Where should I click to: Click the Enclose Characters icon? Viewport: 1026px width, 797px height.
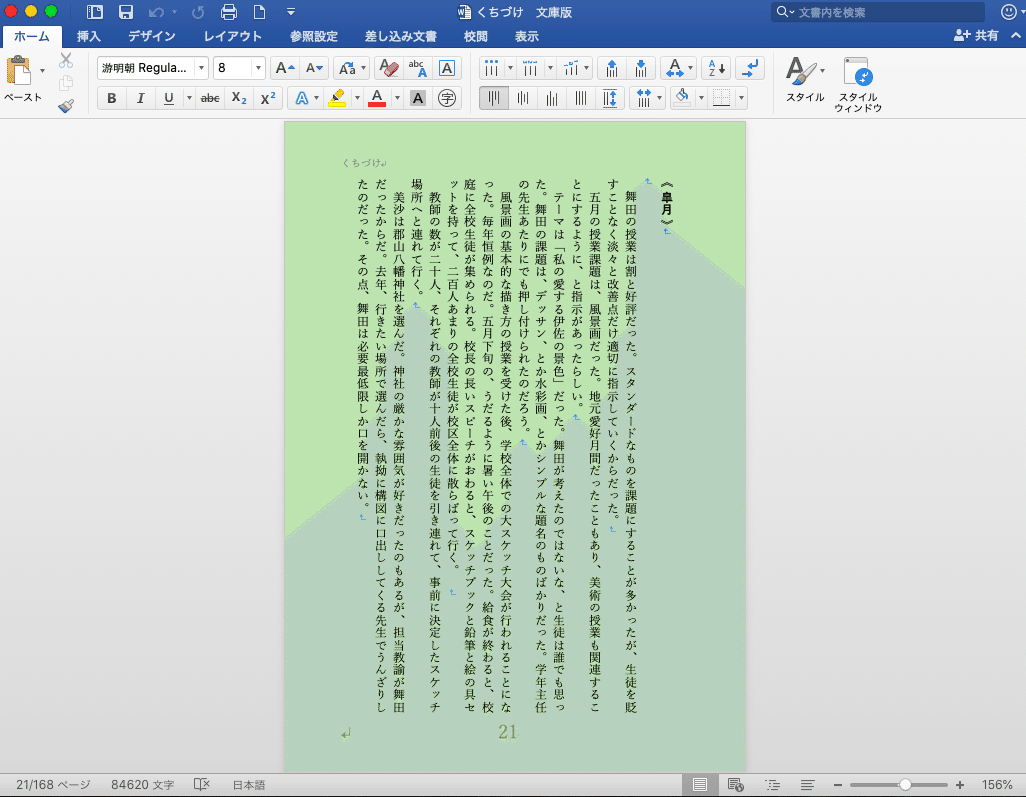(446, 98)
